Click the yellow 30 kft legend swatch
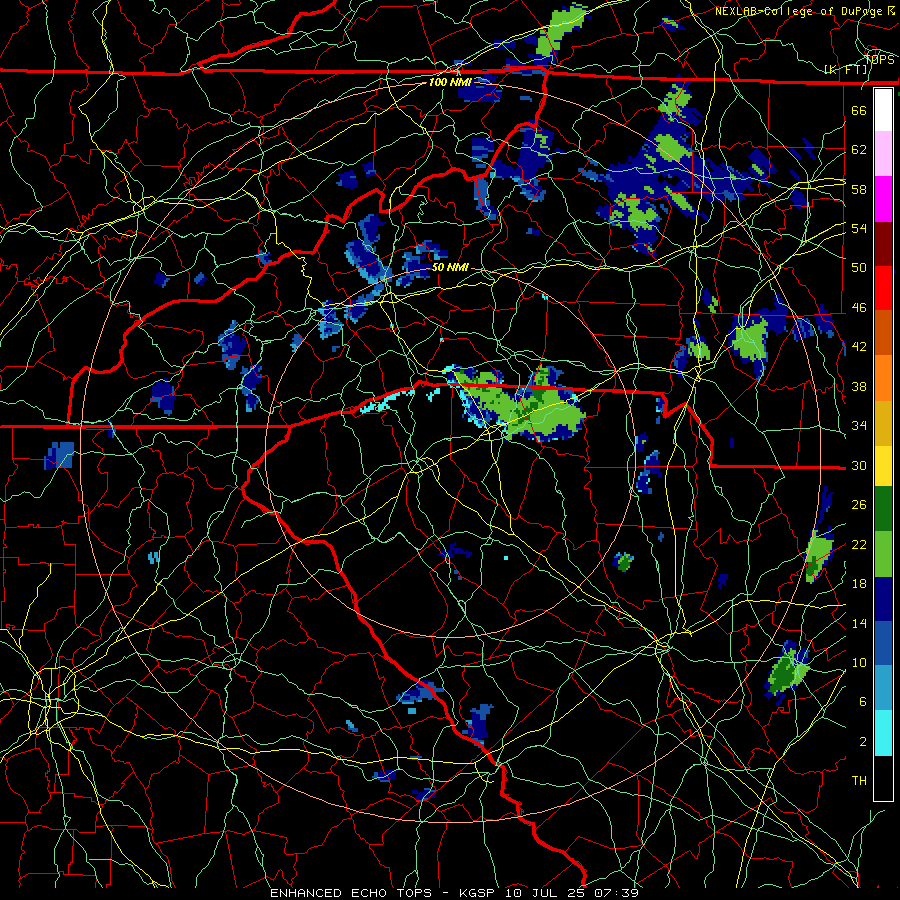Image resolution: width=900 pixels, height=900 pixels. 883,466
